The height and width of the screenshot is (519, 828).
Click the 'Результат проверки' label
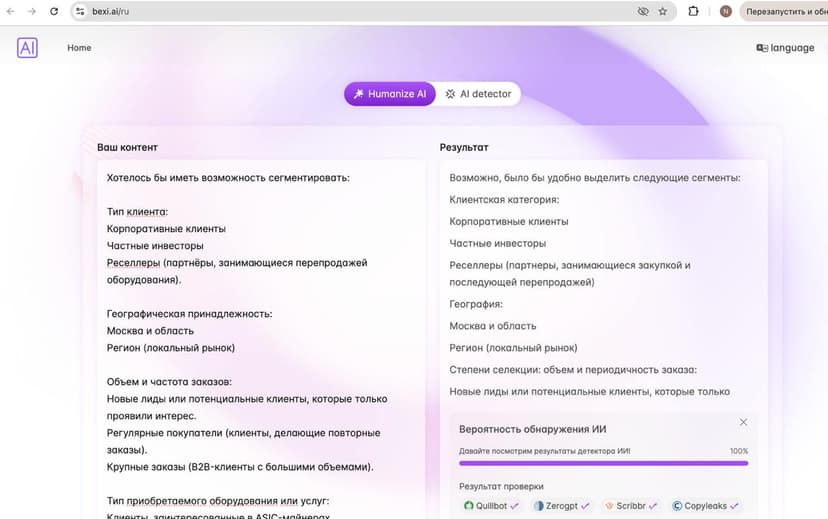click(501, 486)
